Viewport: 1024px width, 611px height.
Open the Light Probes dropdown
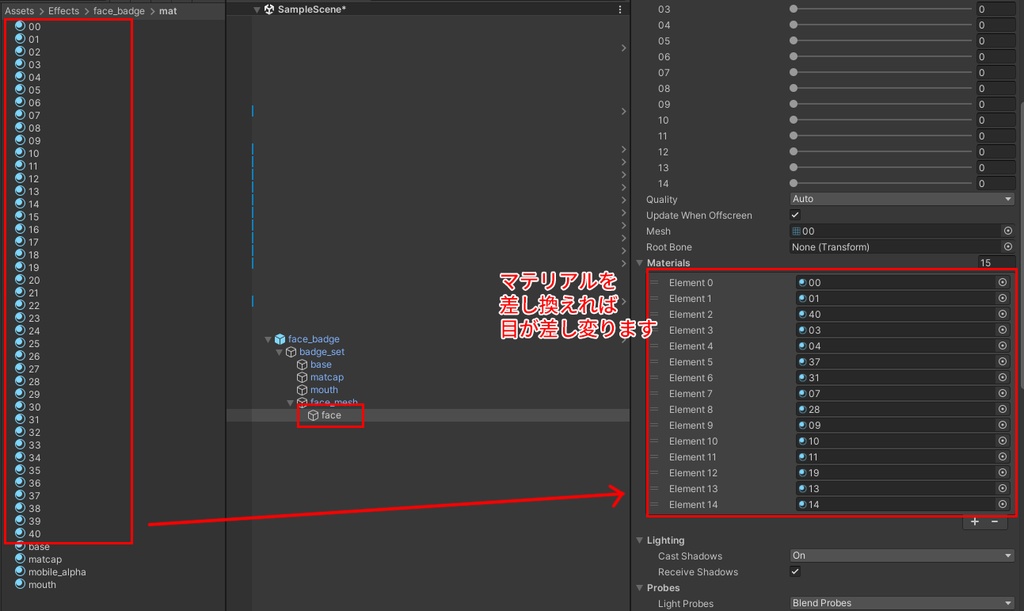click(x=902, y=603)
